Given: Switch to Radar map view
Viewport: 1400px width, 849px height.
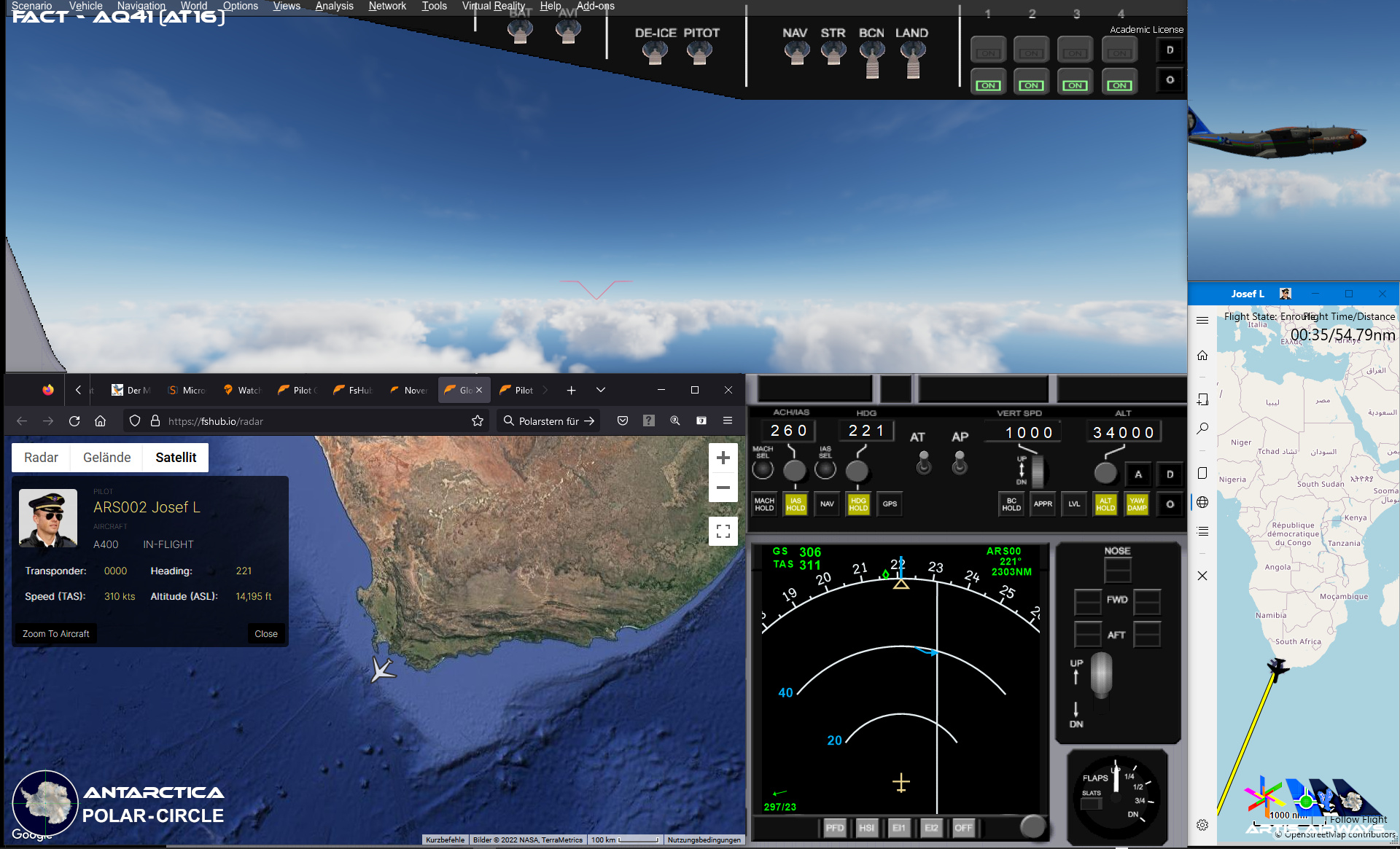Looking at the screenshot, I should (x=41, y=458).
